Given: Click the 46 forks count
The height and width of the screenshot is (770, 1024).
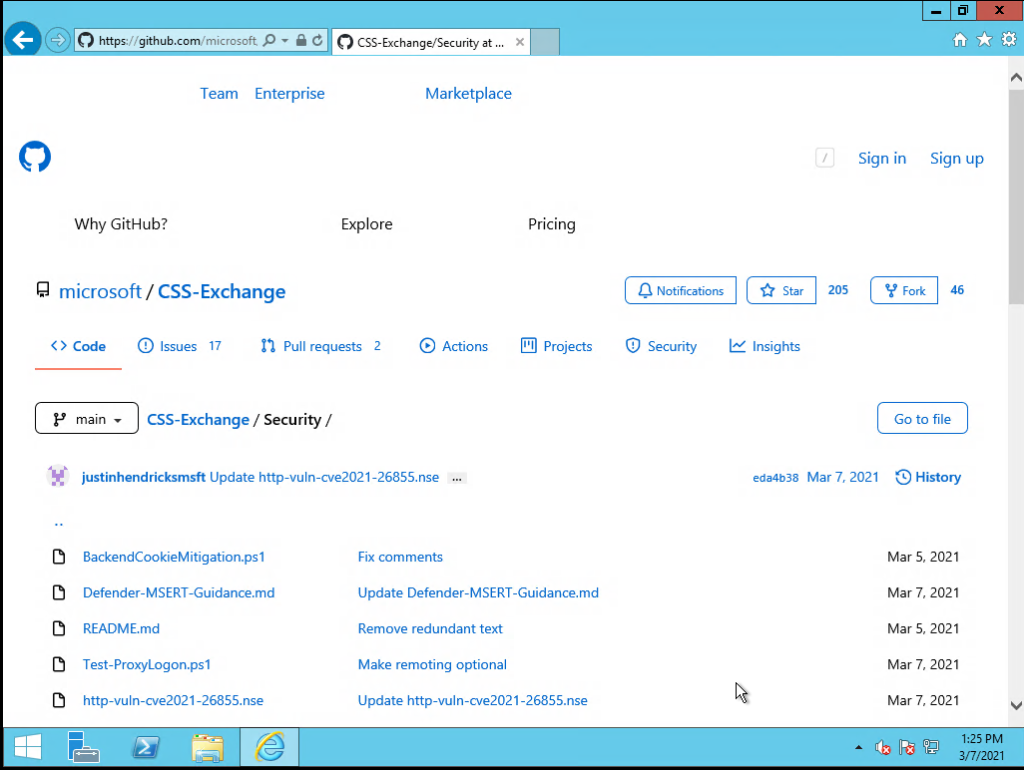Looking at the screenshot, I should pyautogui.click(x=957, y=290).
